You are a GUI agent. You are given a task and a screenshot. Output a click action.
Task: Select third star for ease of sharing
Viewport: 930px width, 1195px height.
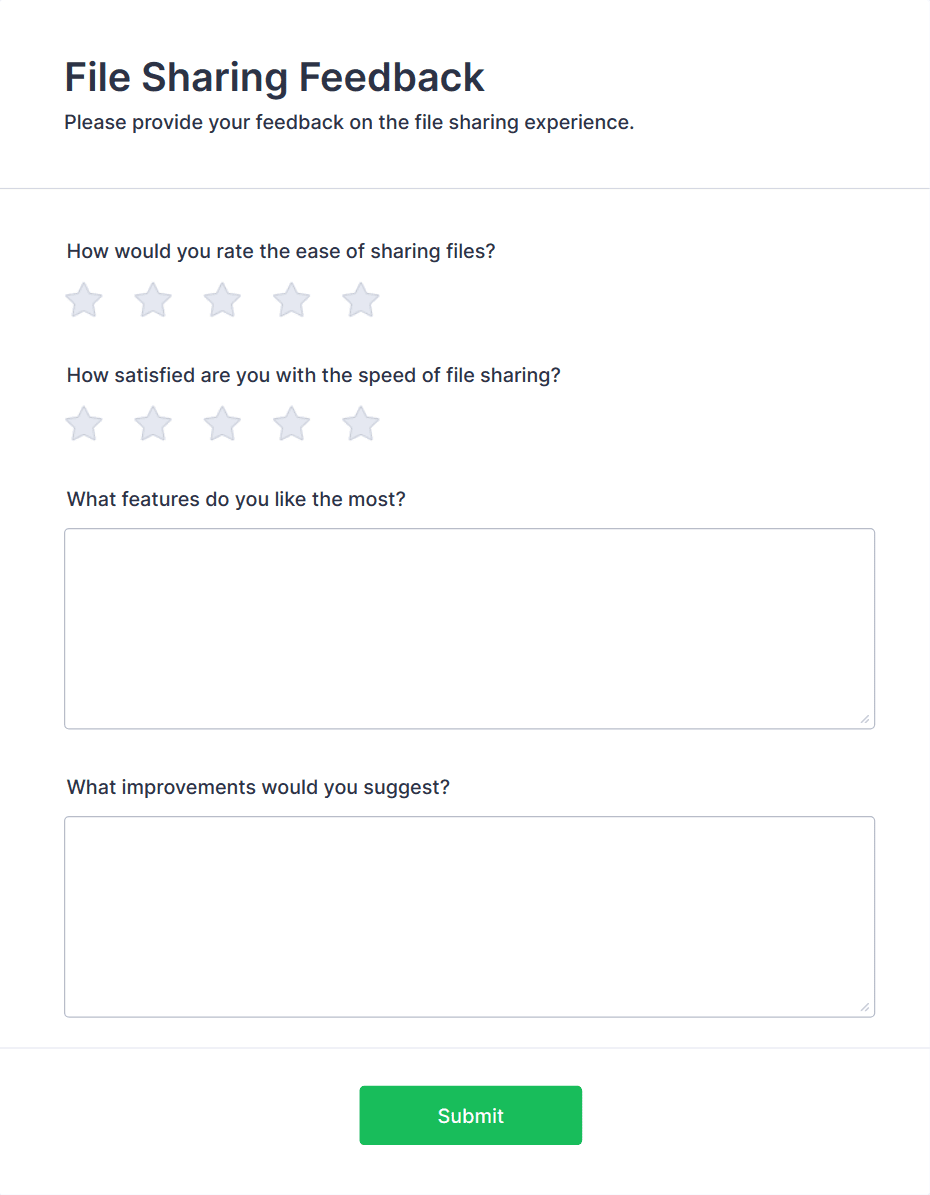pos(222,300)
